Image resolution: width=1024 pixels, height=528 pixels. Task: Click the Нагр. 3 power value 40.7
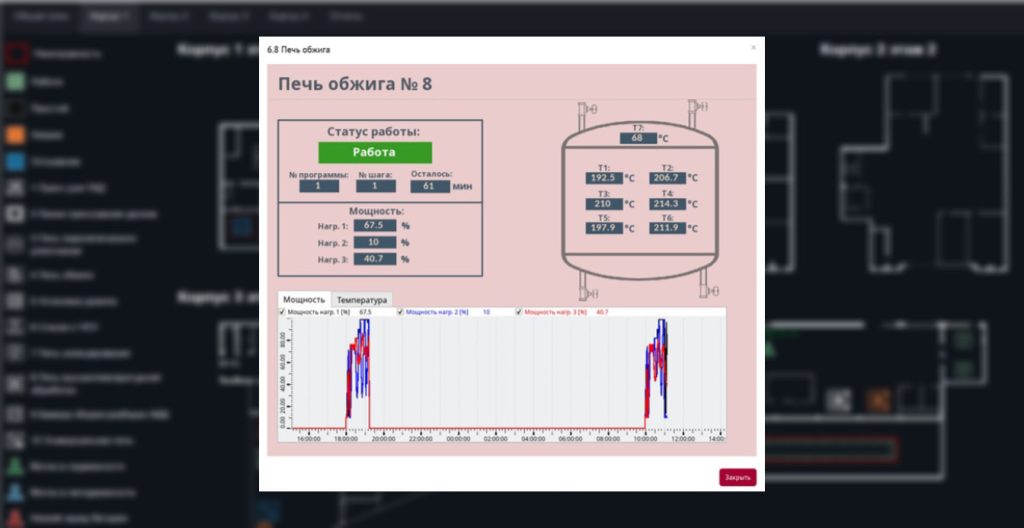374,259
